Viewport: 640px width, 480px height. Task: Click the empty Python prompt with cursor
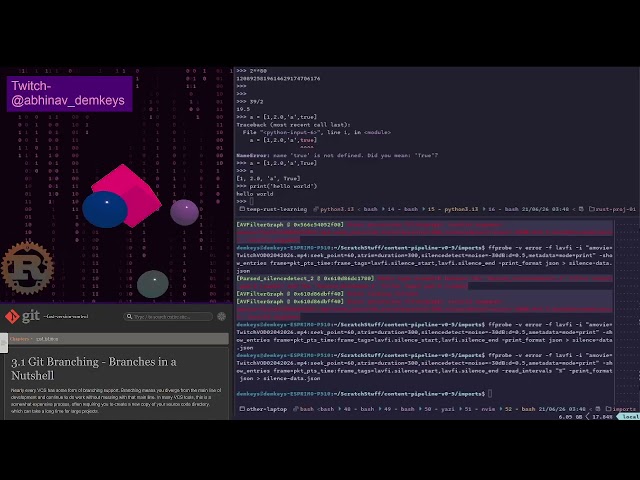tap(245, 202)
